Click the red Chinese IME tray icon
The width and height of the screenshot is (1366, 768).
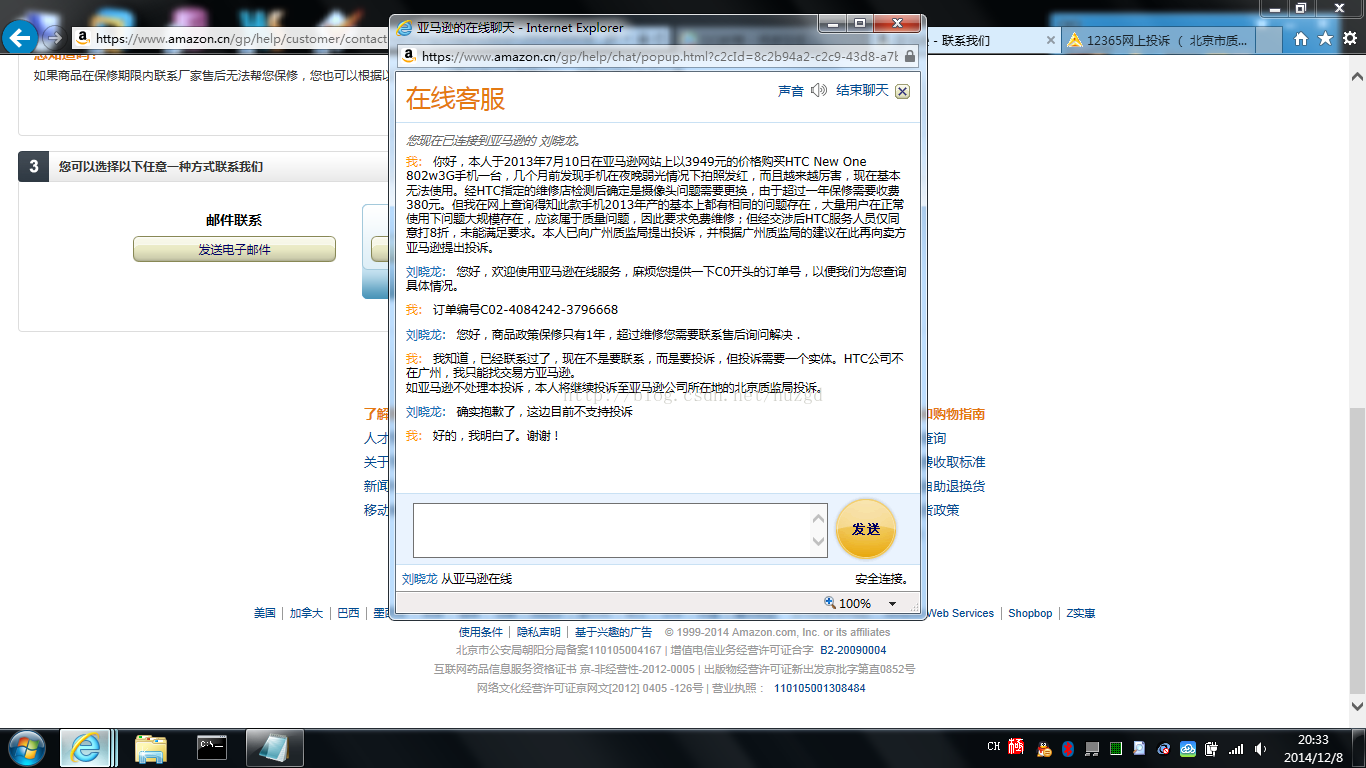click(x=1017, y=746)
